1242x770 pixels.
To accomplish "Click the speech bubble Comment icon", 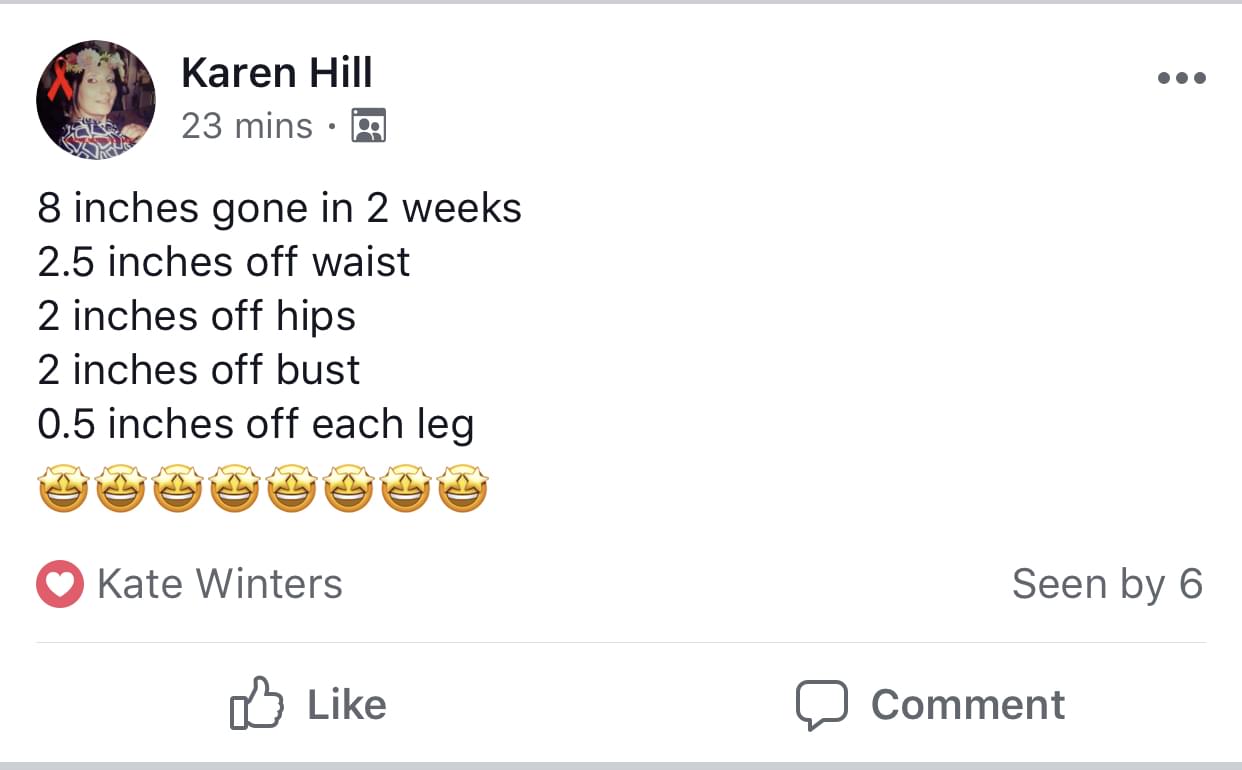I will point(821,705).
